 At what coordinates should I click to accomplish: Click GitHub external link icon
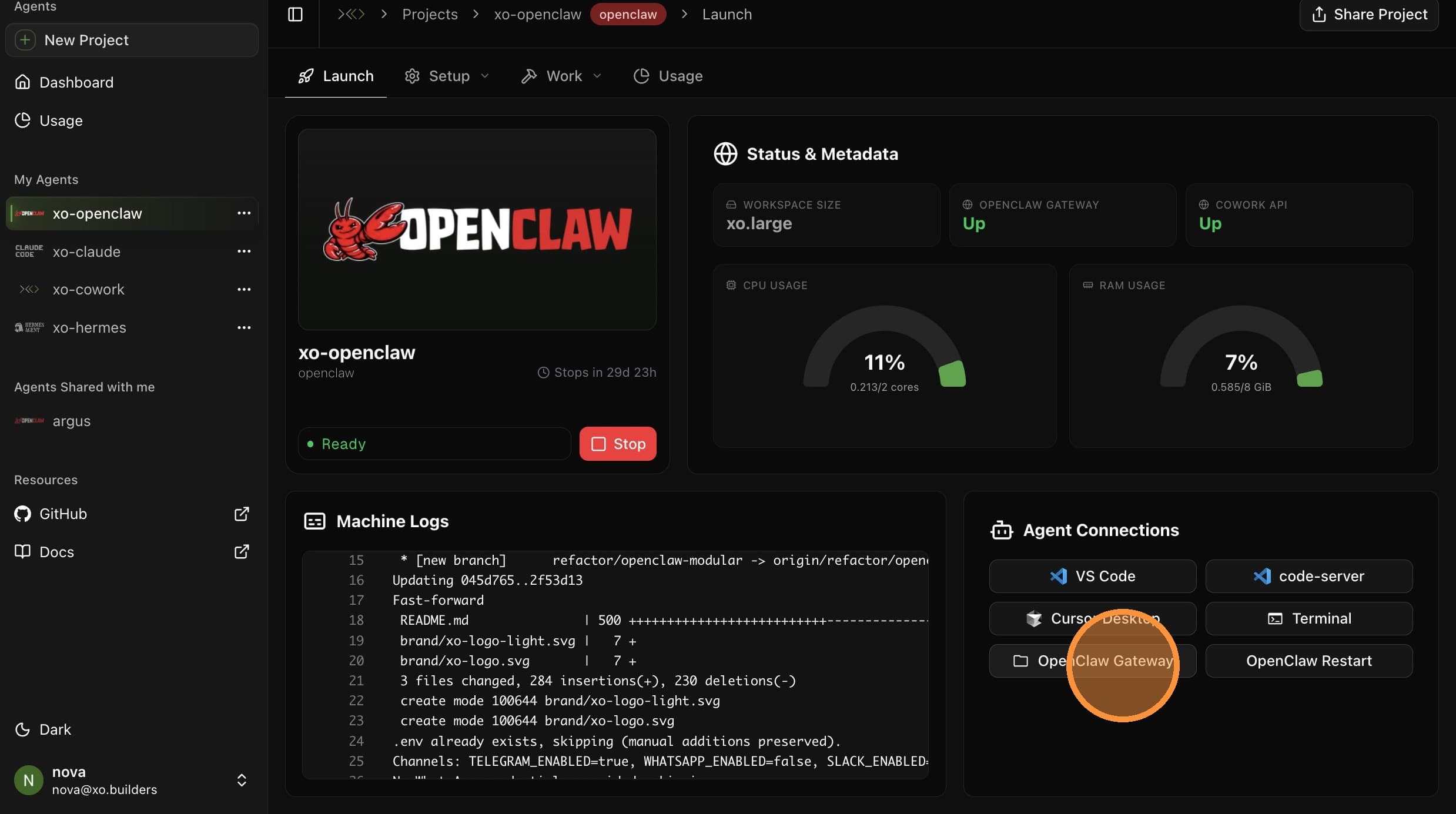[242, 514]
